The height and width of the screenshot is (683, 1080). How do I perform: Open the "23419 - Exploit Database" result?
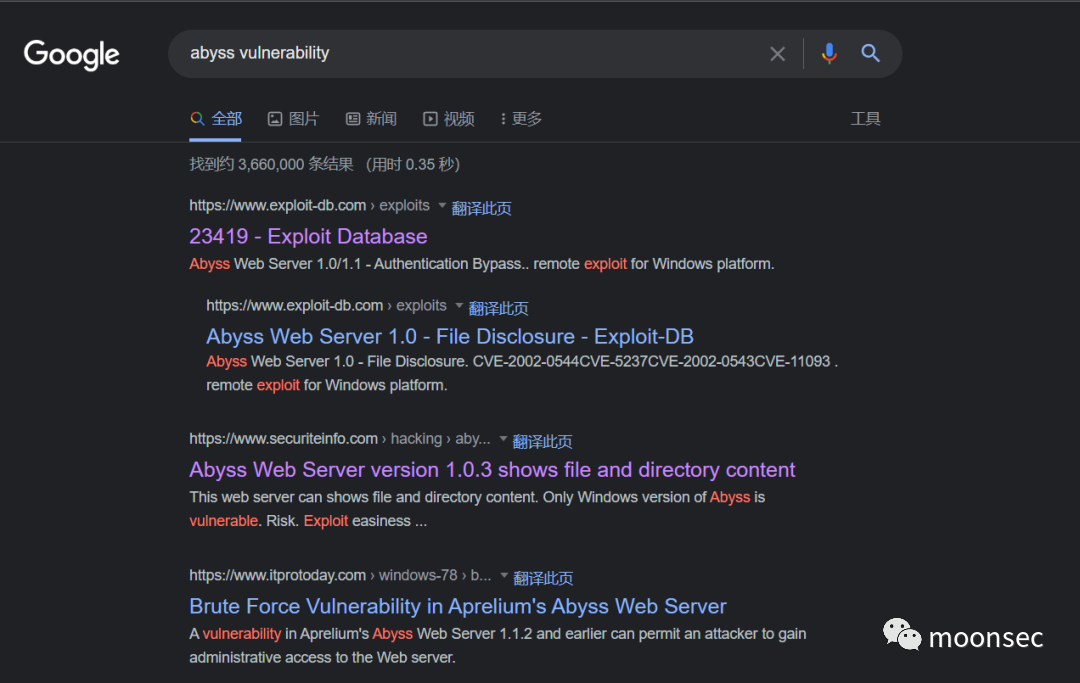click(x=308, y=236)
